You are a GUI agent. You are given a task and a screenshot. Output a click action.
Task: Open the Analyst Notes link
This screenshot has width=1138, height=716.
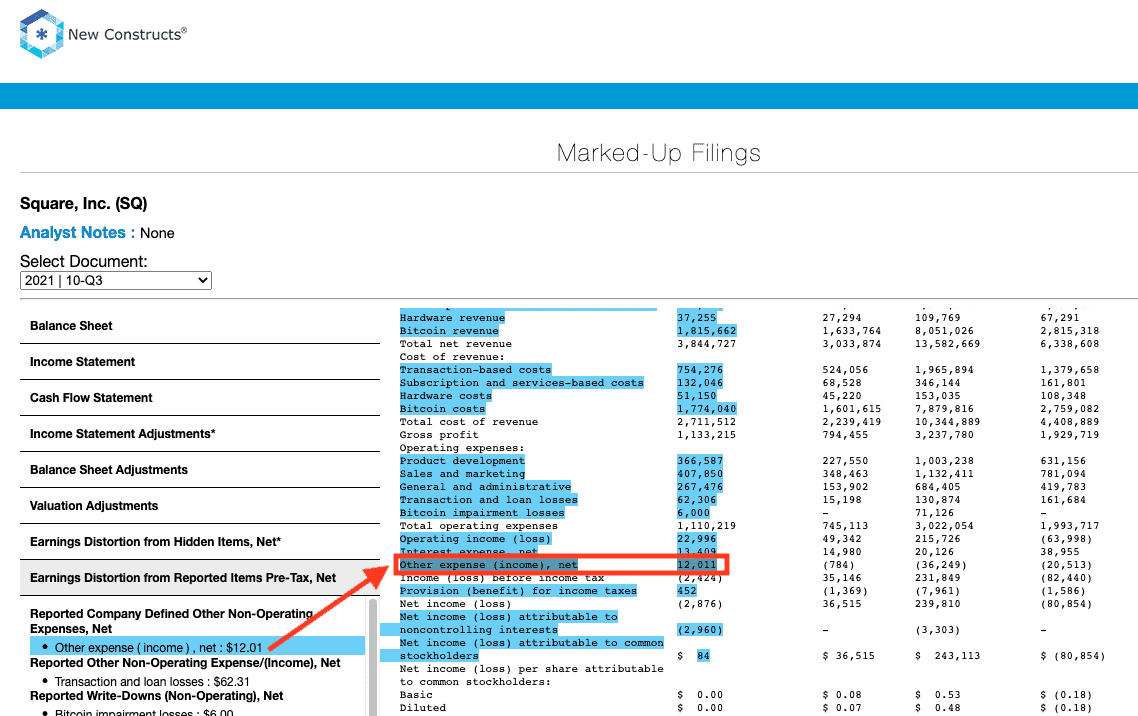77,233
